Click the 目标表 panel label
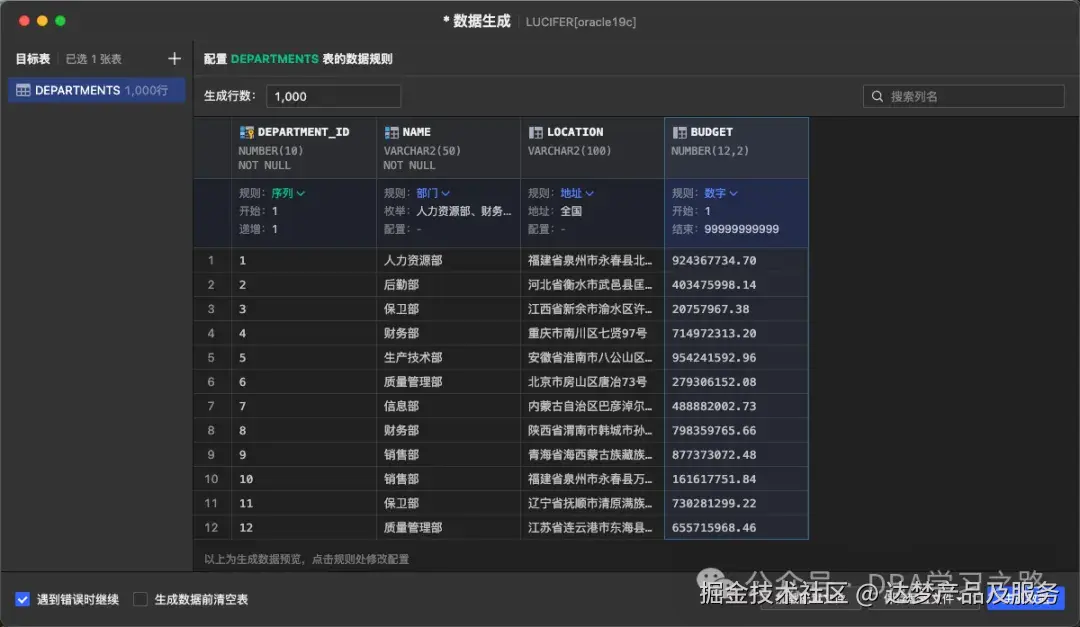Screen dimensions: 1080x627 point(33,59)
